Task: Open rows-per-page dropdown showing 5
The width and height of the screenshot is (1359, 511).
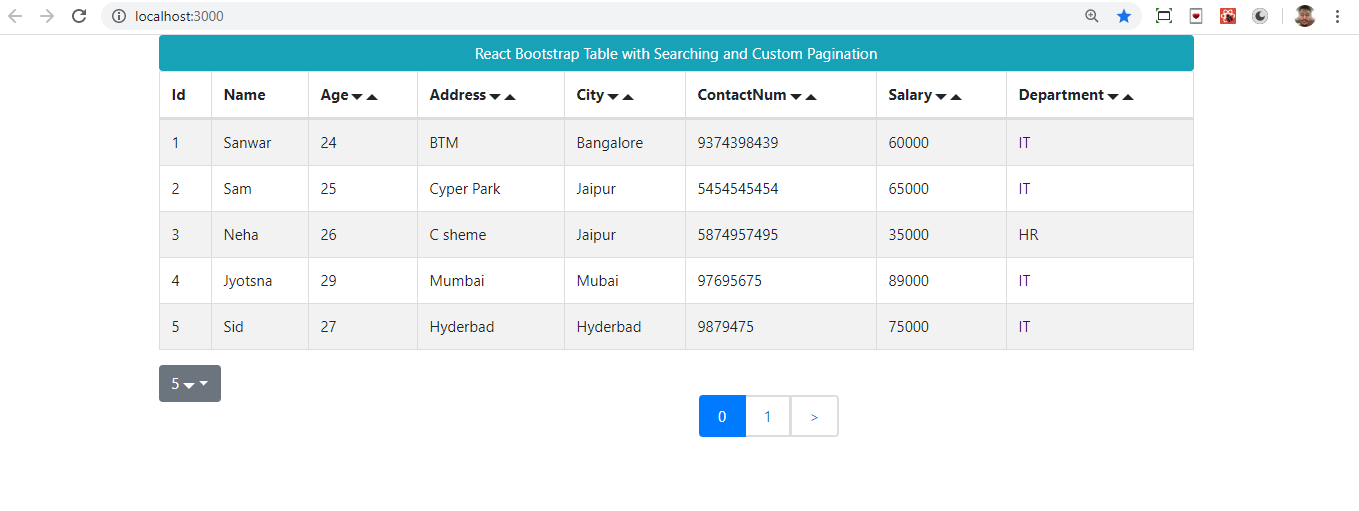Action: (190, 384)
